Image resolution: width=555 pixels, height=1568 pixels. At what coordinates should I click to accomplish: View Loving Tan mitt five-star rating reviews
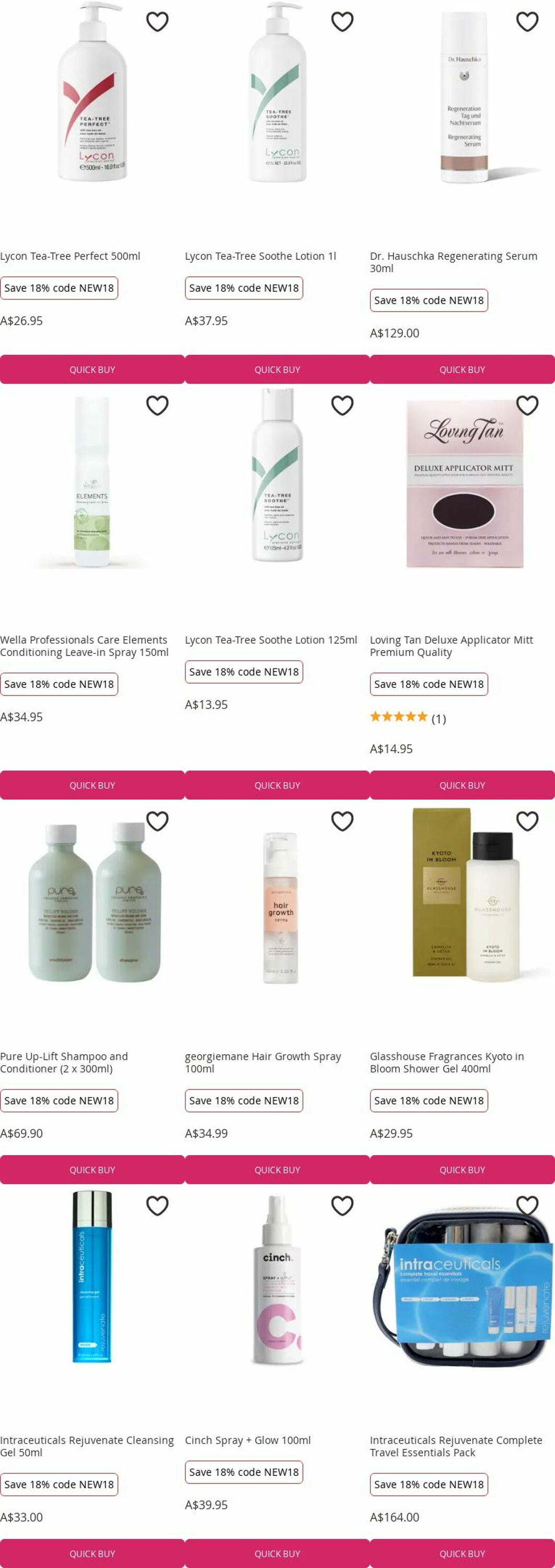tap(408, 718)
